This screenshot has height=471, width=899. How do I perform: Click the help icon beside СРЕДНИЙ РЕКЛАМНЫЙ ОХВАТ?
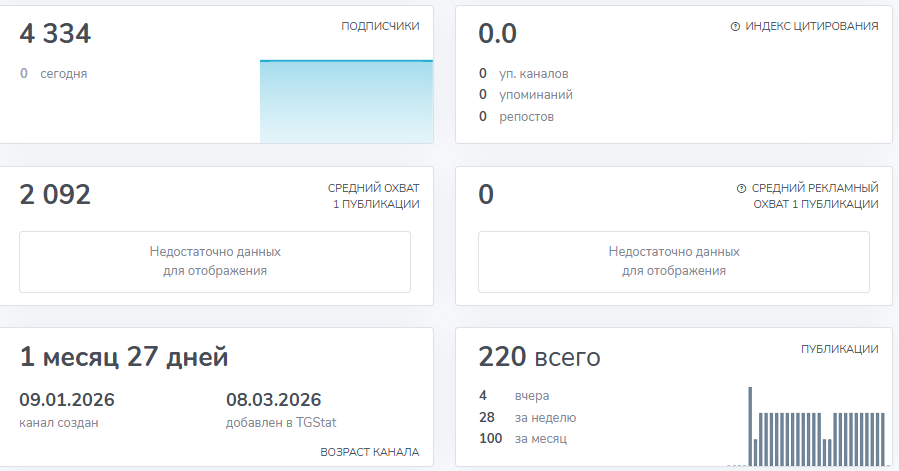(x=741, y=188)
